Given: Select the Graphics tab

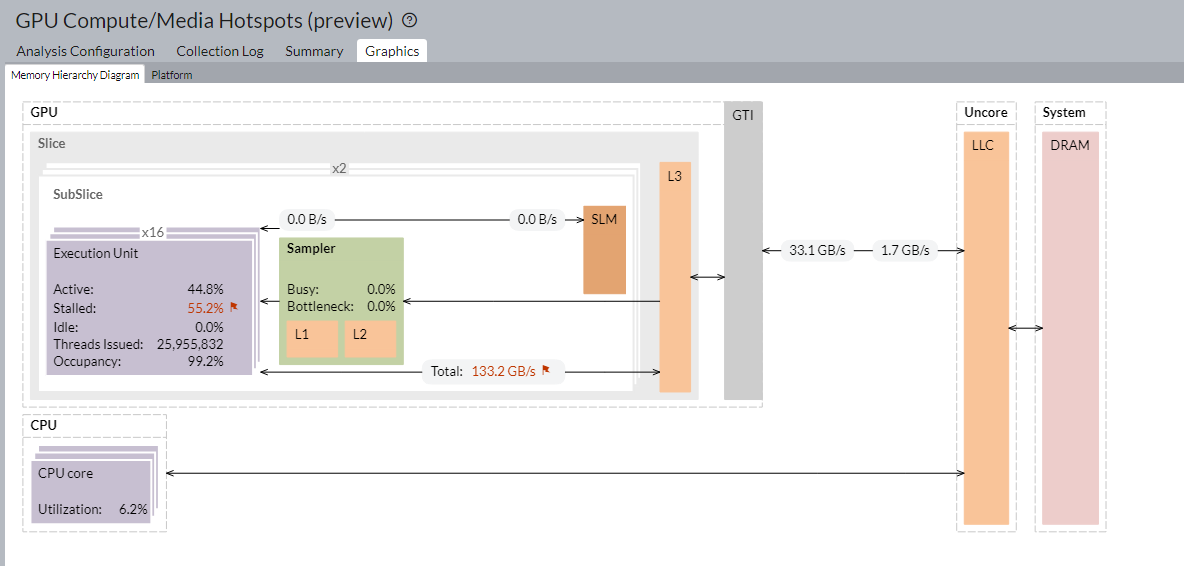Looking at the screenshot, I should (392, 51).
